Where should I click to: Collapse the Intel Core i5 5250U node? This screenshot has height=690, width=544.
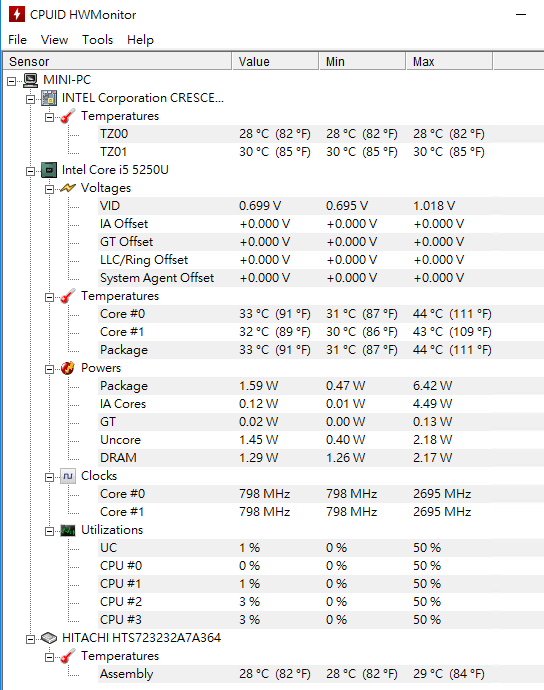(x=30, y=171)
